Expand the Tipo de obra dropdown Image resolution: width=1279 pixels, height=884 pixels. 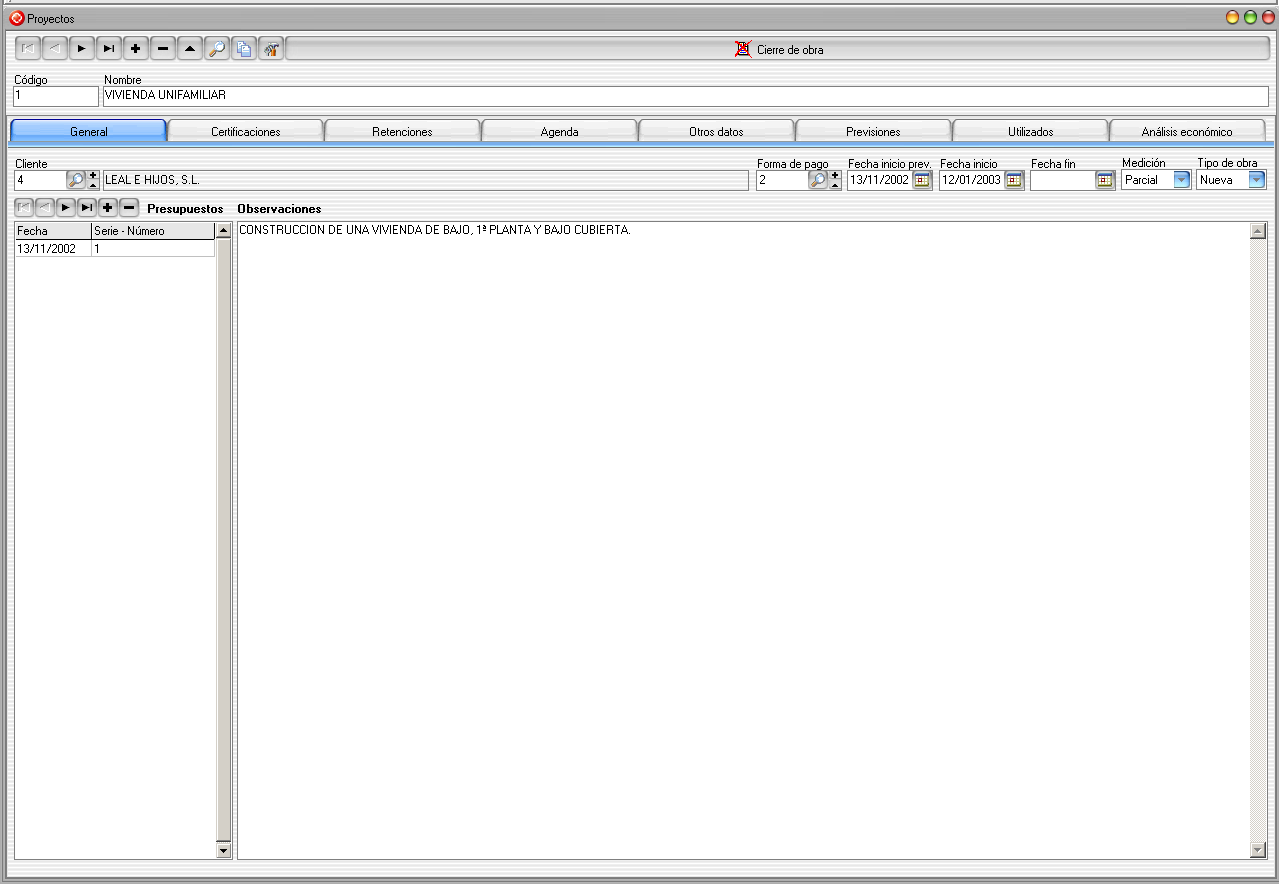[x=1257, y=180]
